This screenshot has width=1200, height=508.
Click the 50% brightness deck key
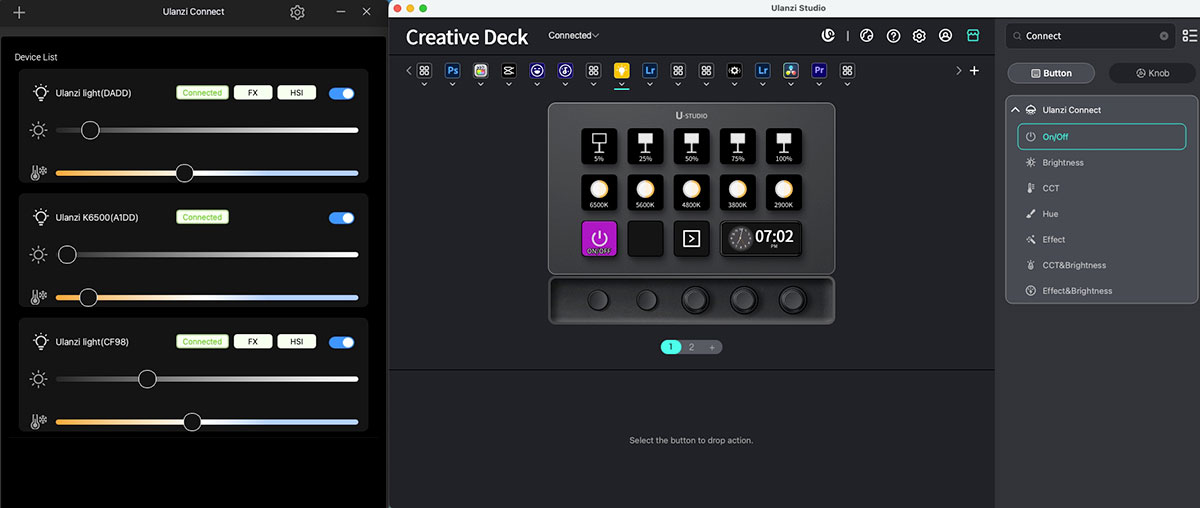[x=691, y=146]
